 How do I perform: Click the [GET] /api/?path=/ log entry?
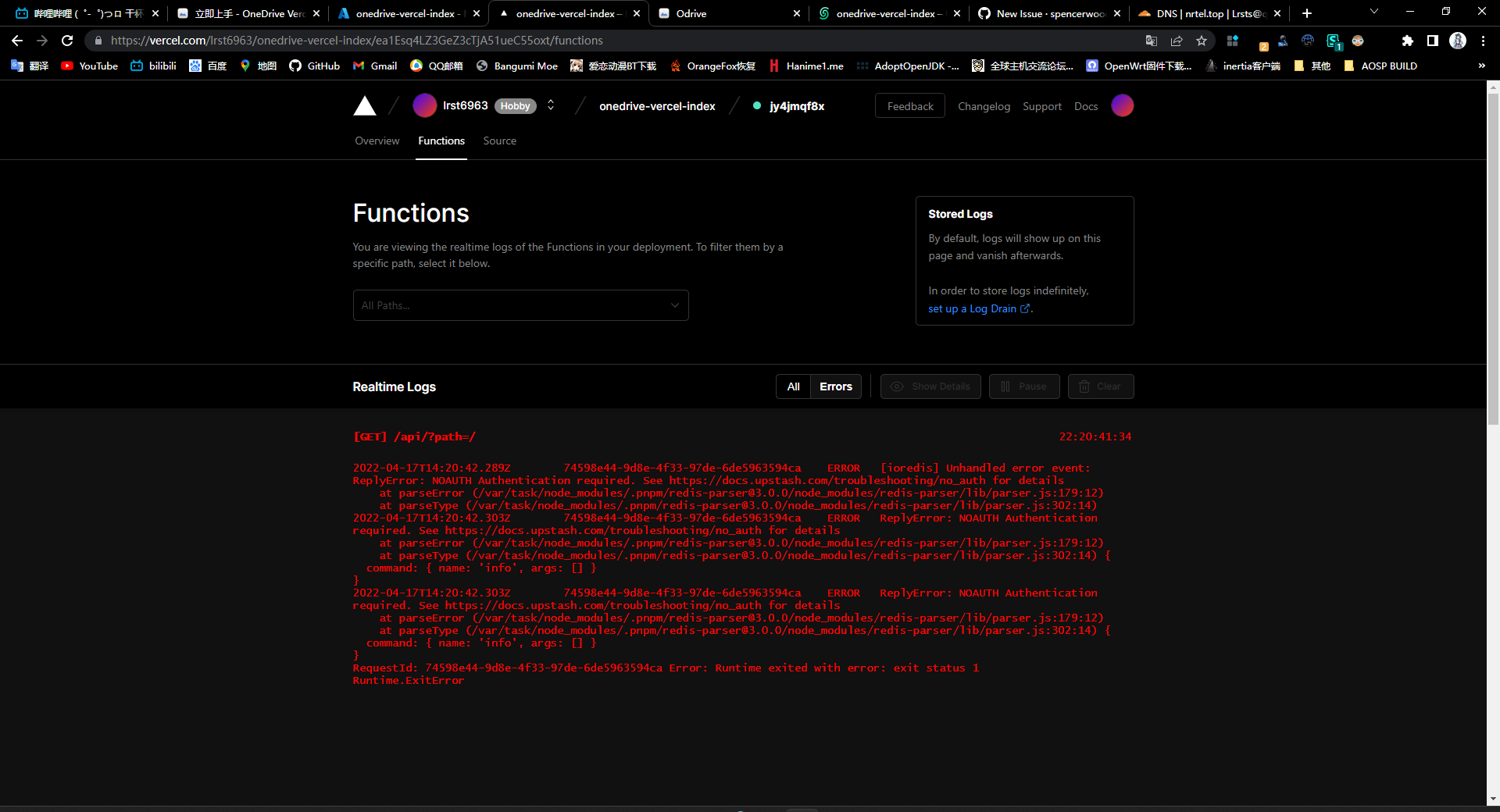(415, 436)
